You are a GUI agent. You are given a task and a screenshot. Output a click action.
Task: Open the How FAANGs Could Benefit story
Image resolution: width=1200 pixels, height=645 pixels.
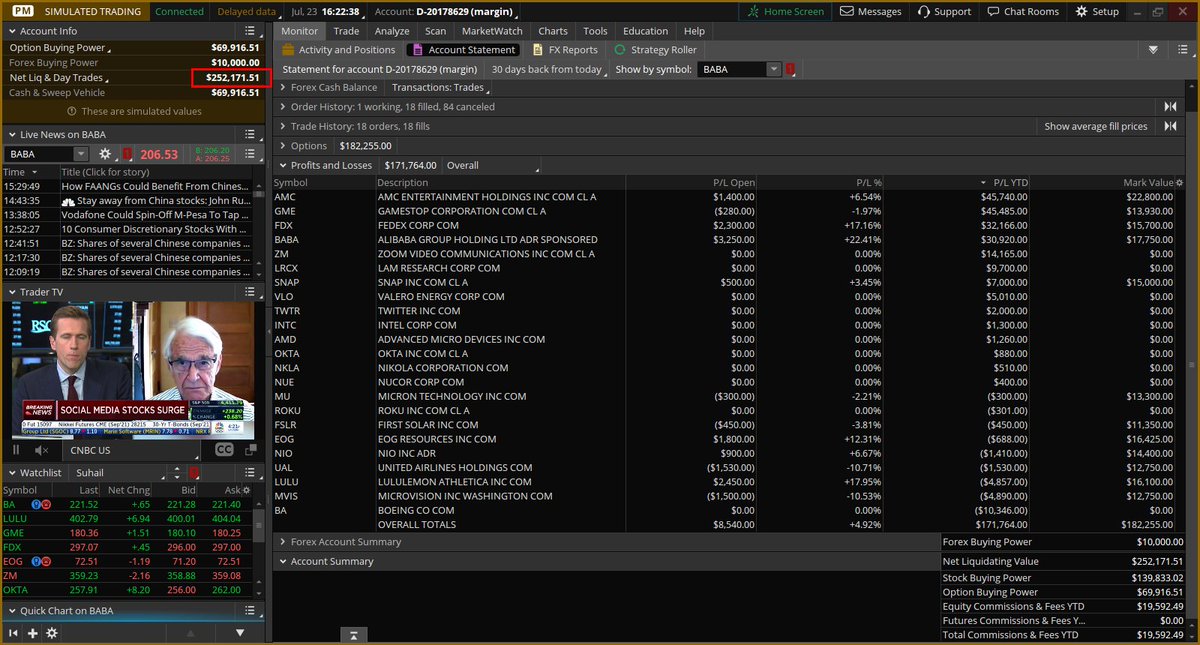click(x=155, y=186)
